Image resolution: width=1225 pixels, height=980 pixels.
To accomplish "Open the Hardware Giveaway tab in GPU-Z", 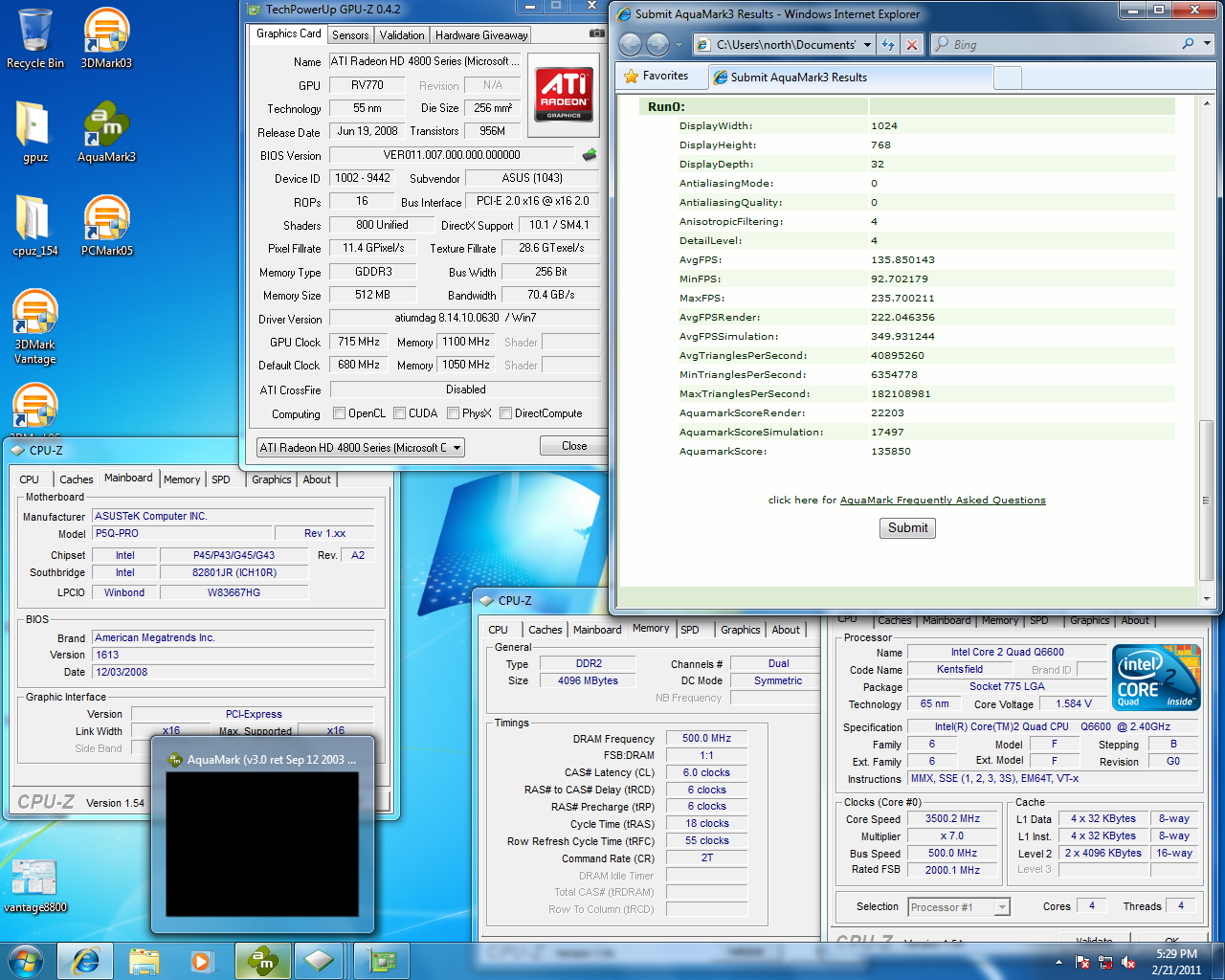I will click(481, 35).
